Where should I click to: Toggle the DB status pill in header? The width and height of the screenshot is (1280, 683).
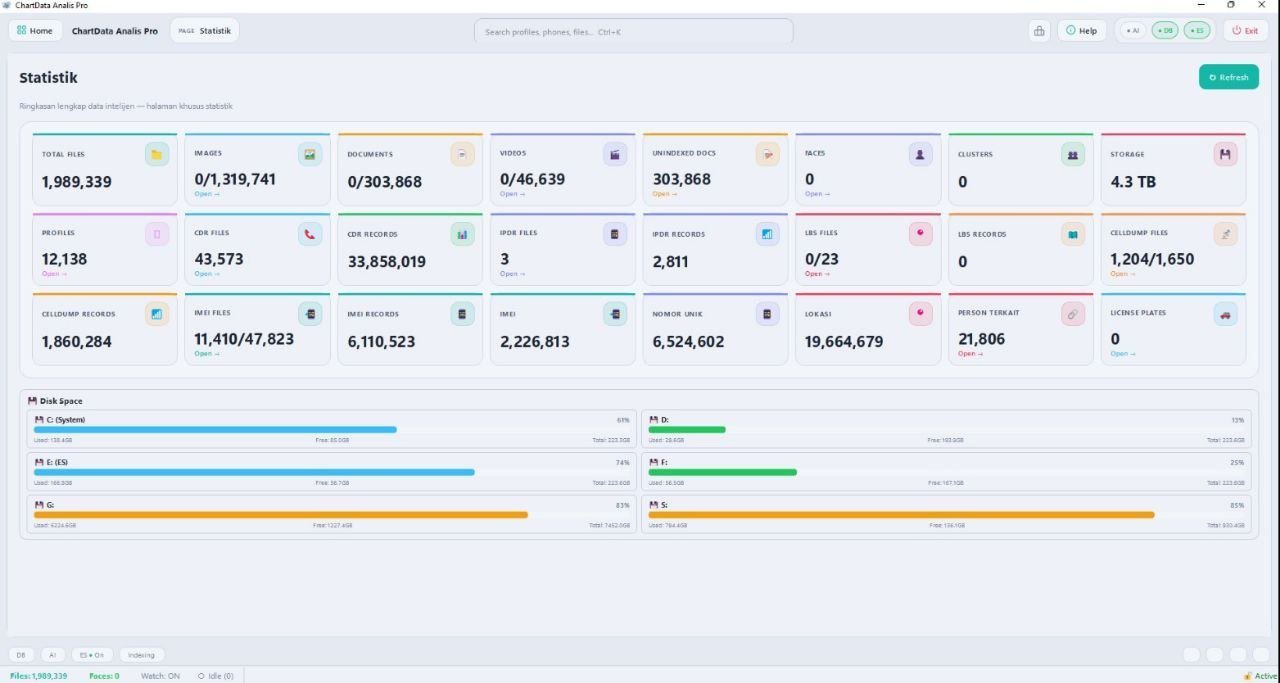[x=1165, y=31]
